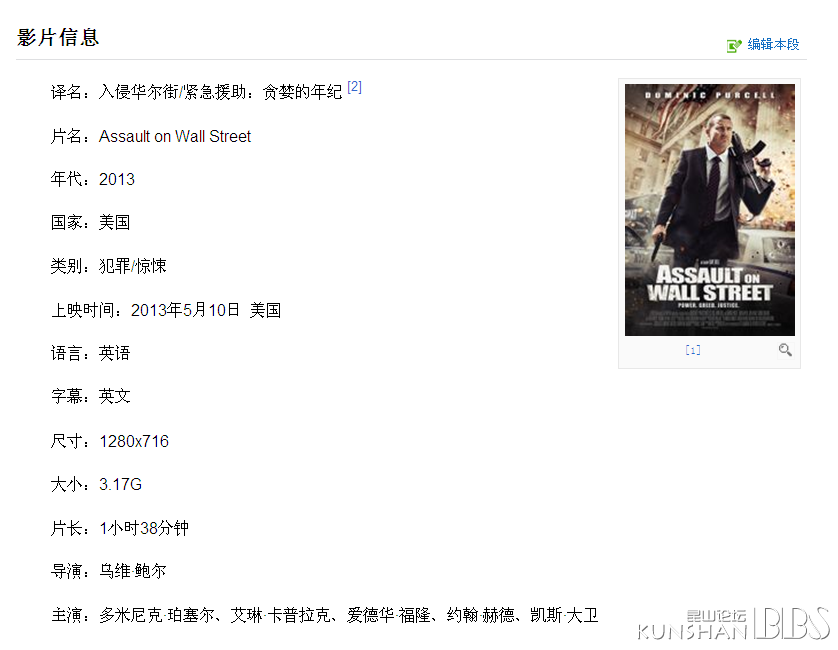Click actor name 爱德华·福隆

(389, 615)
